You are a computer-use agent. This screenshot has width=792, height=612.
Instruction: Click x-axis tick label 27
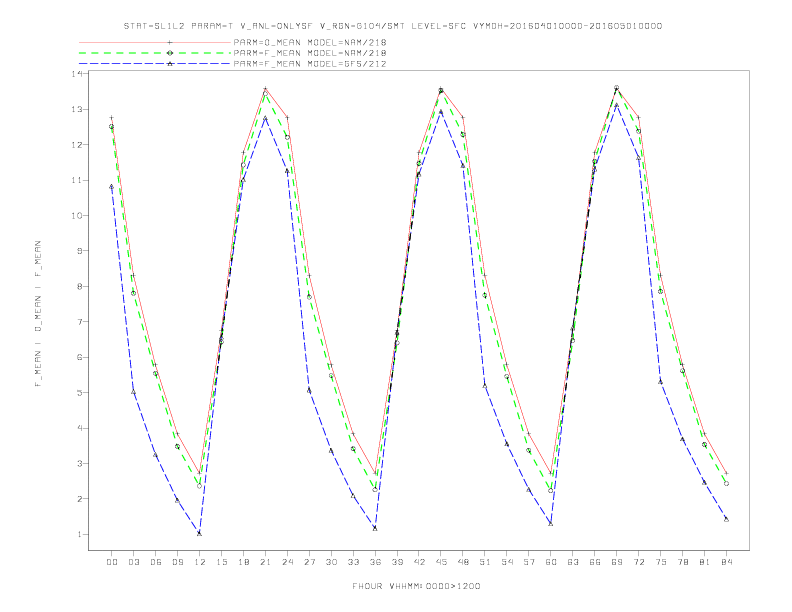(309, 562)
